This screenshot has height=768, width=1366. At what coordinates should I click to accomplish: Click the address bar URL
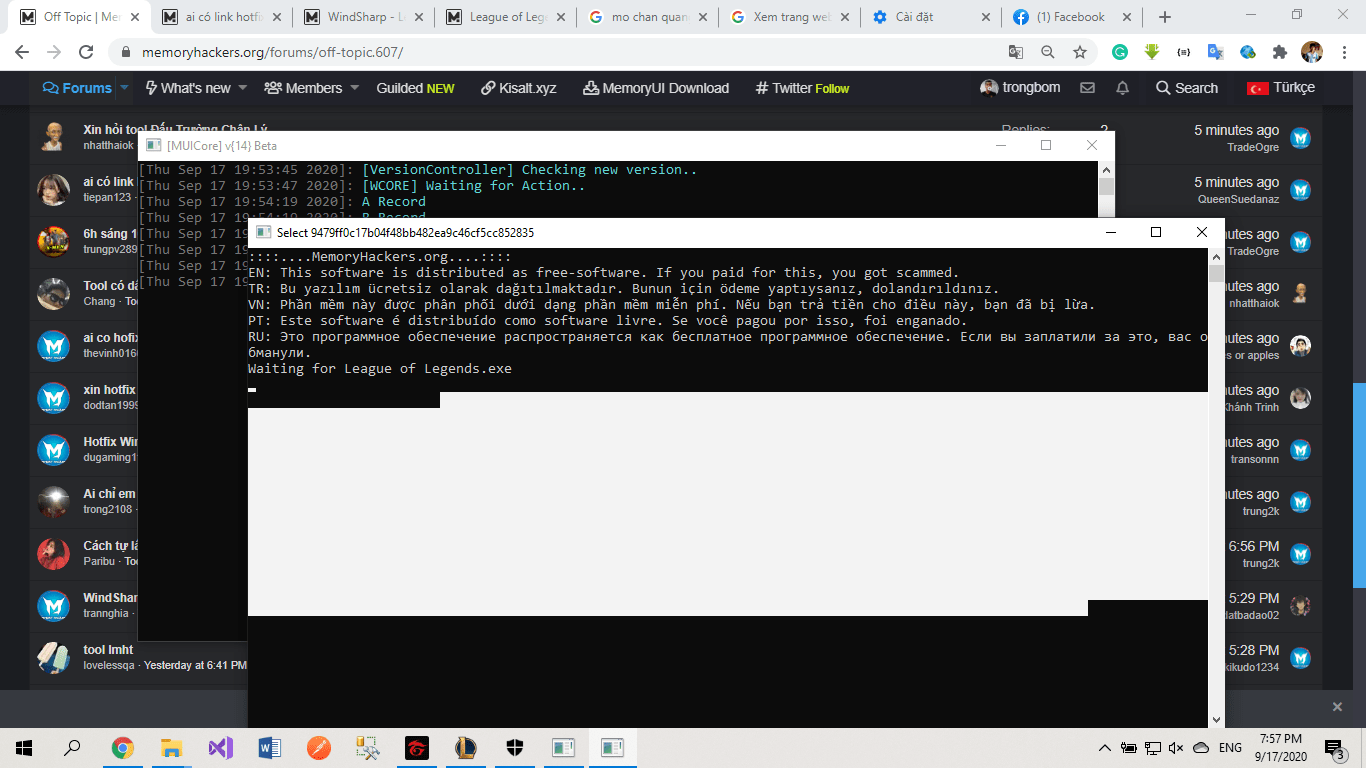tap(272, 52)
